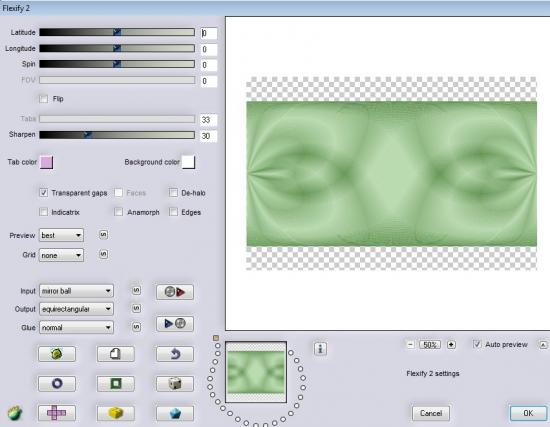The height and width of the screenshot is (427, 550).
Task: Click the S button next to Glue
Action: click(136, 327)
